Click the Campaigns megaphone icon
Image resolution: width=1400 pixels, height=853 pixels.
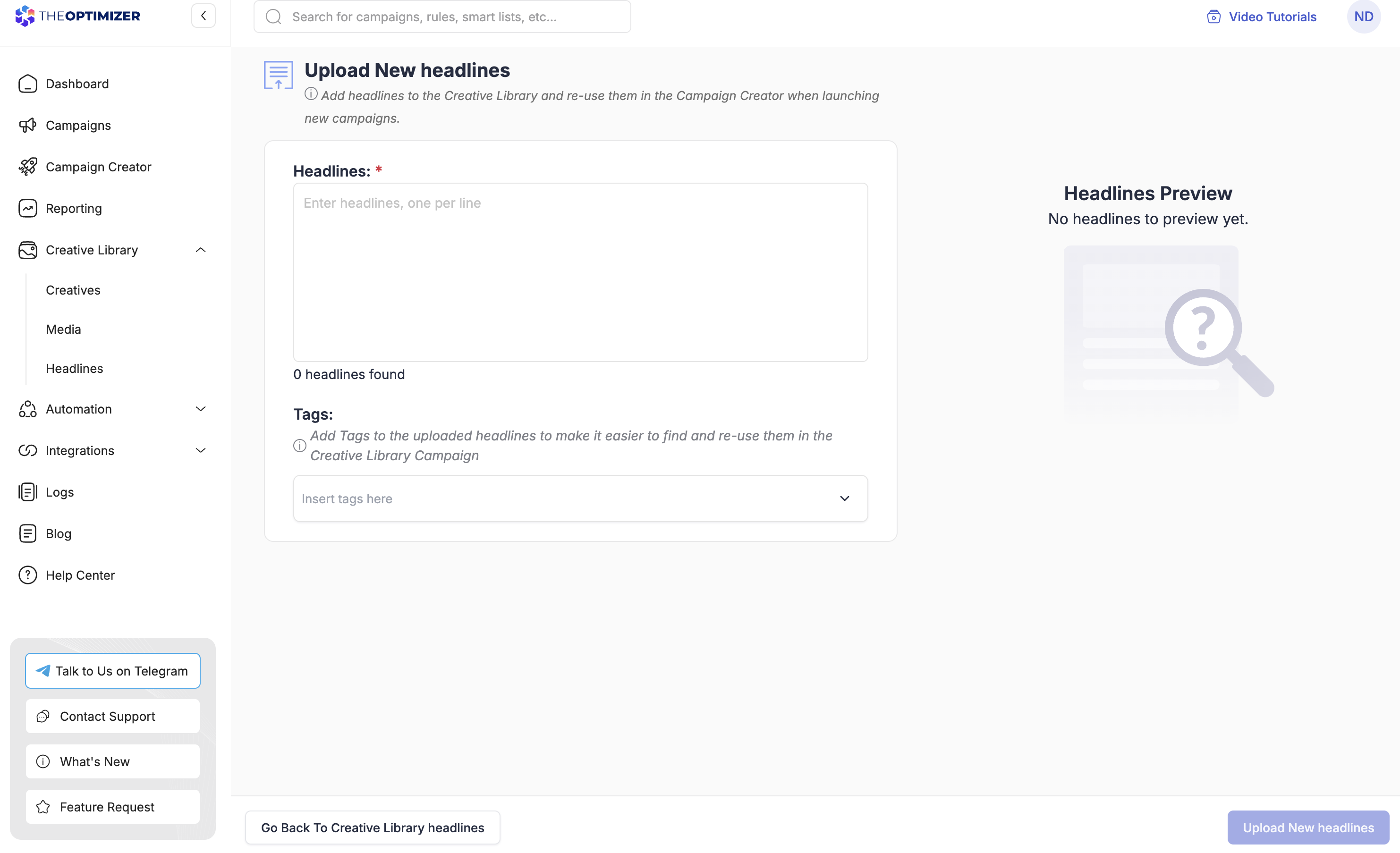coord(27,126)
